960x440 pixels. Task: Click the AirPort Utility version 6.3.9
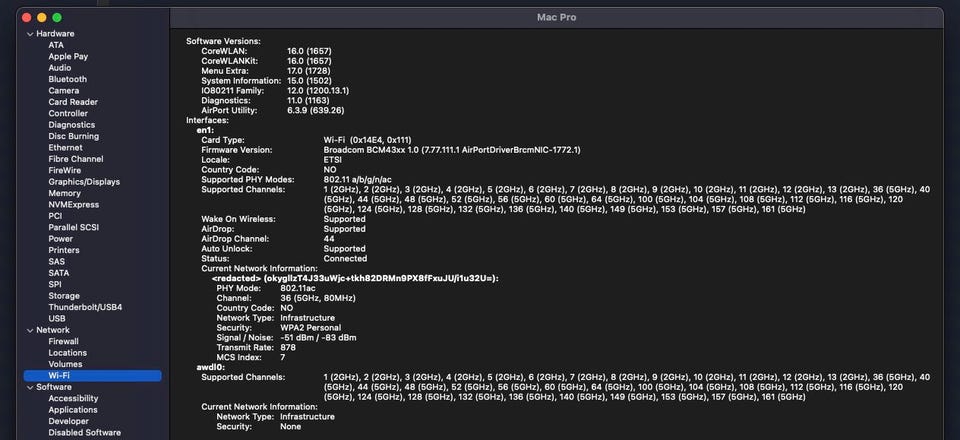pyautogui.click(x=315, y=110)
